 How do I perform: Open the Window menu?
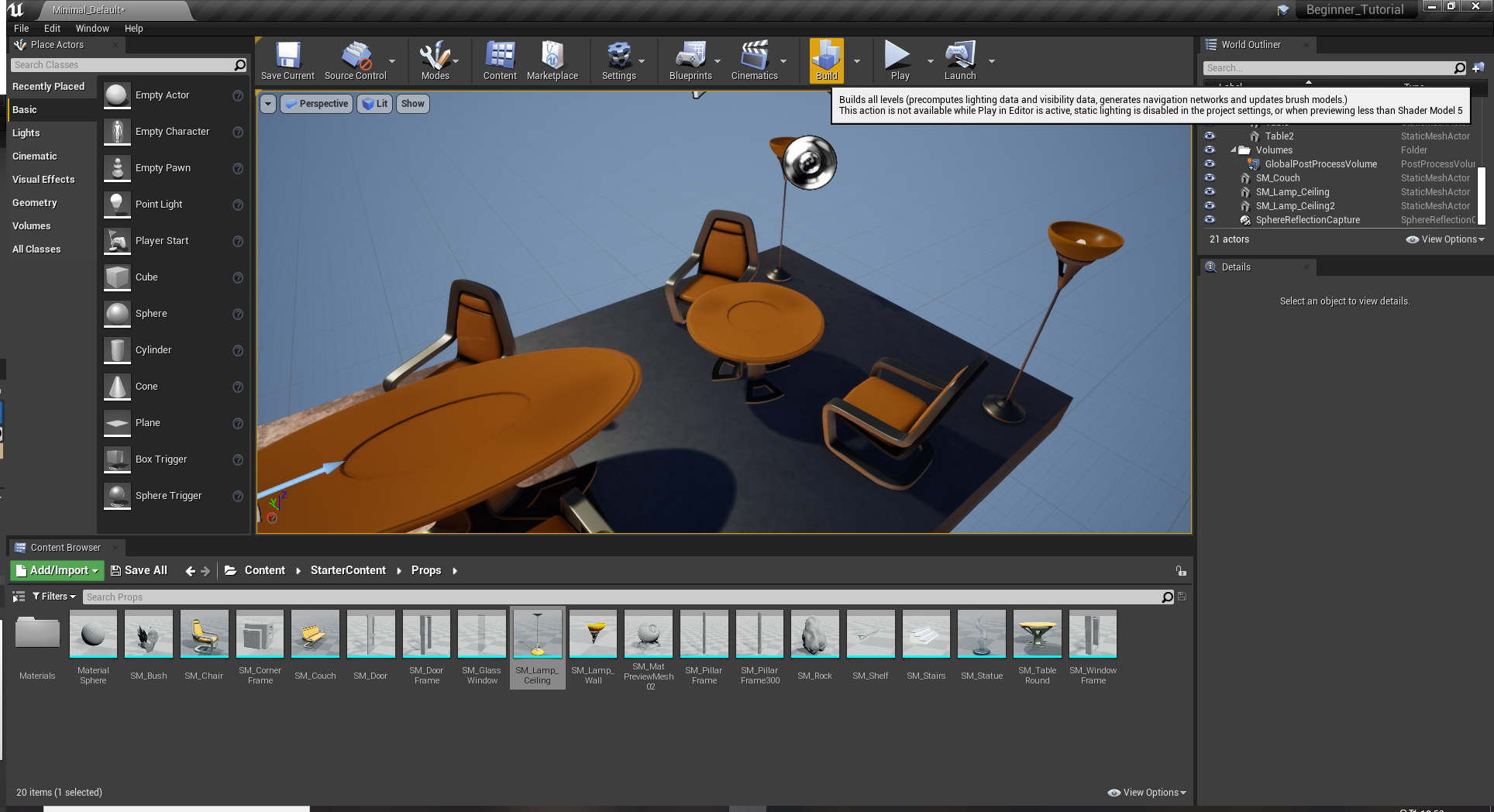92,28
